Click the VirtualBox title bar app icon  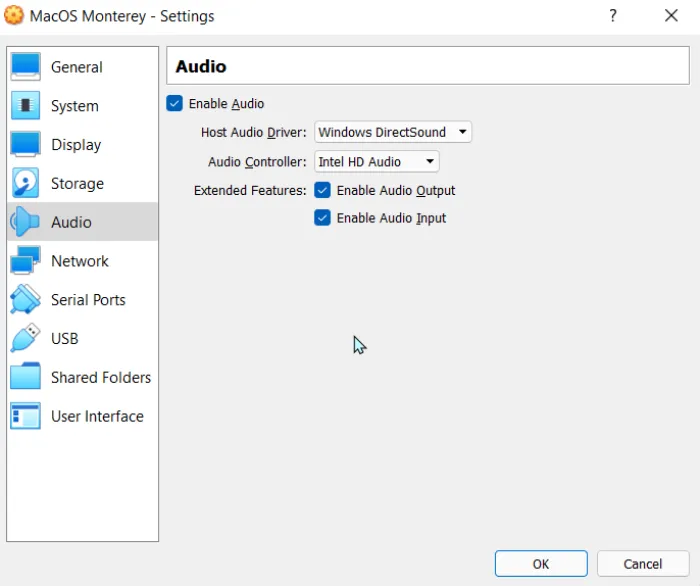[14, 16]
